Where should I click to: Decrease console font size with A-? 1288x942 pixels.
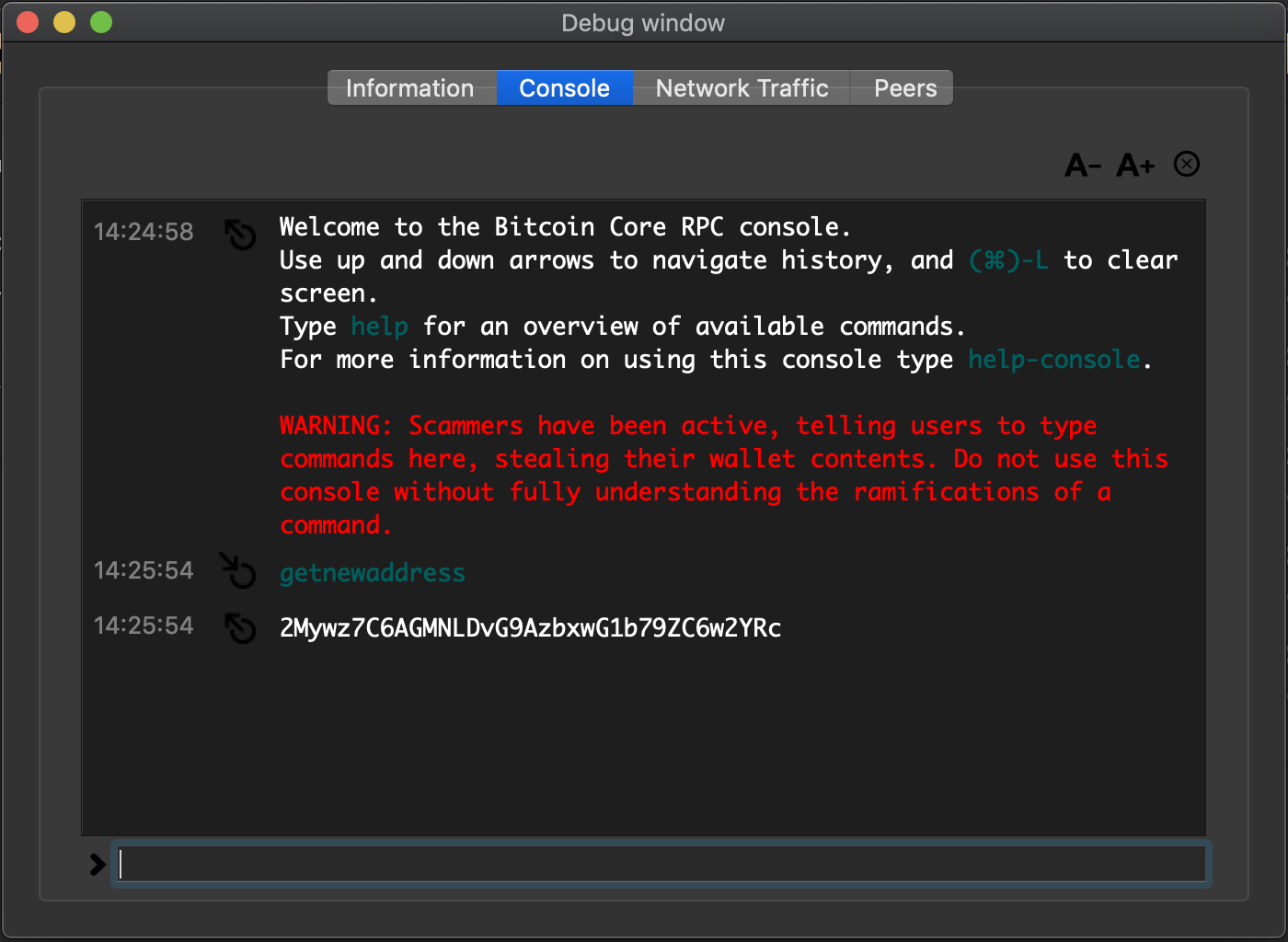pos(1083,166)
